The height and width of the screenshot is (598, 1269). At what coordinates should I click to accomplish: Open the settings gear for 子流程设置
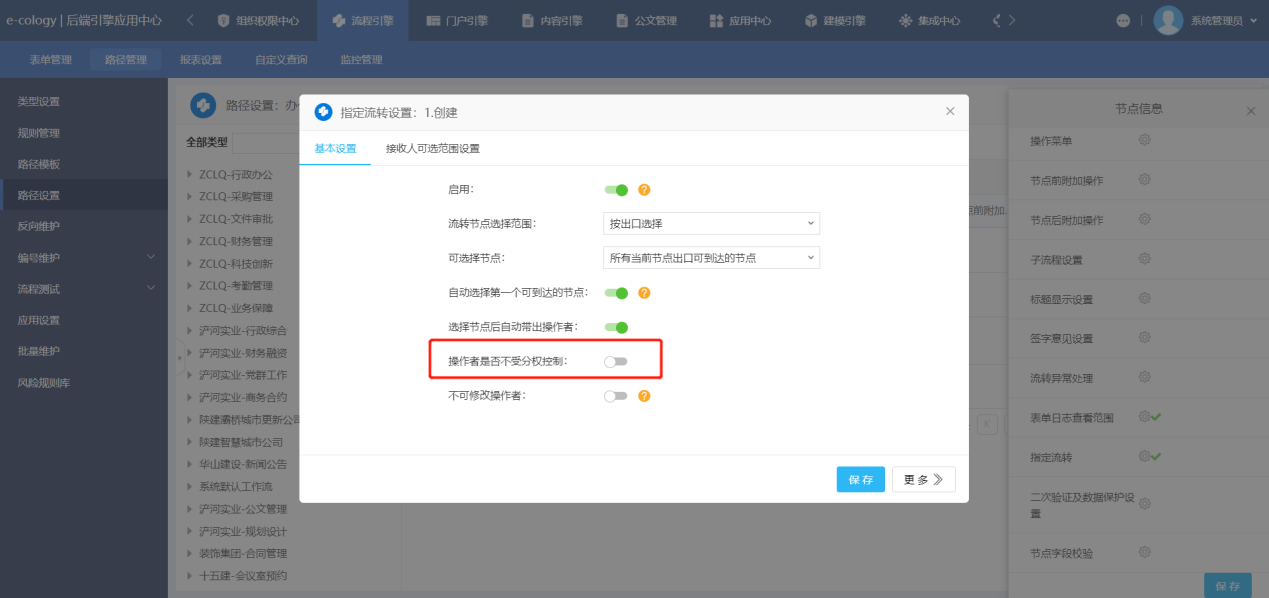(x=1145, y=259)
